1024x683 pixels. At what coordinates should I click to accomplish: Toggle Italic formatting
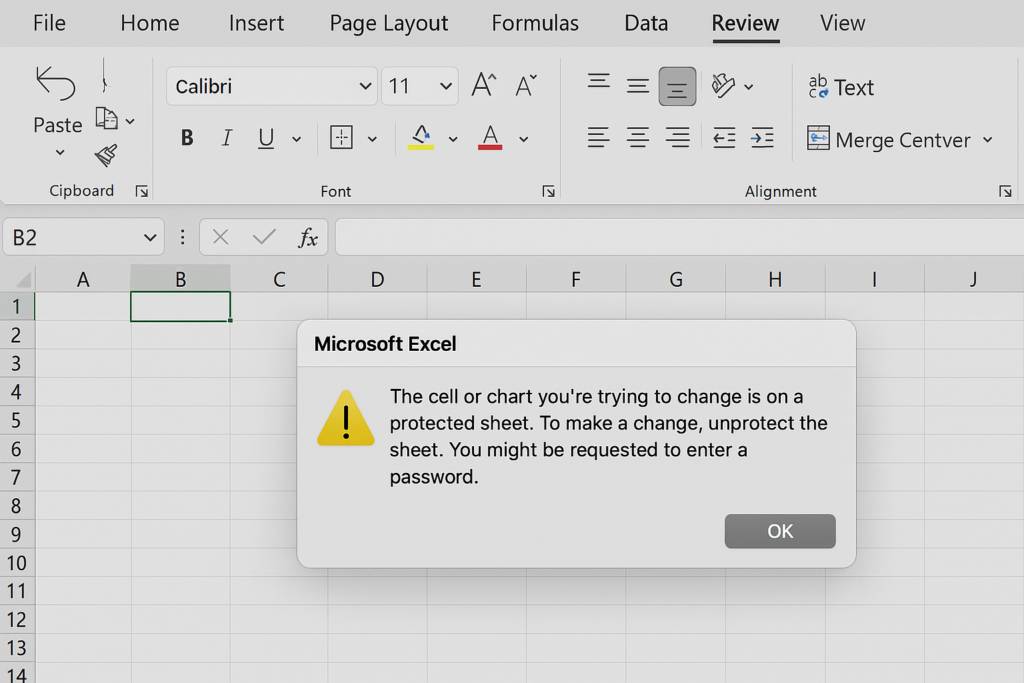pyautogui.click(x=227, y=139)
